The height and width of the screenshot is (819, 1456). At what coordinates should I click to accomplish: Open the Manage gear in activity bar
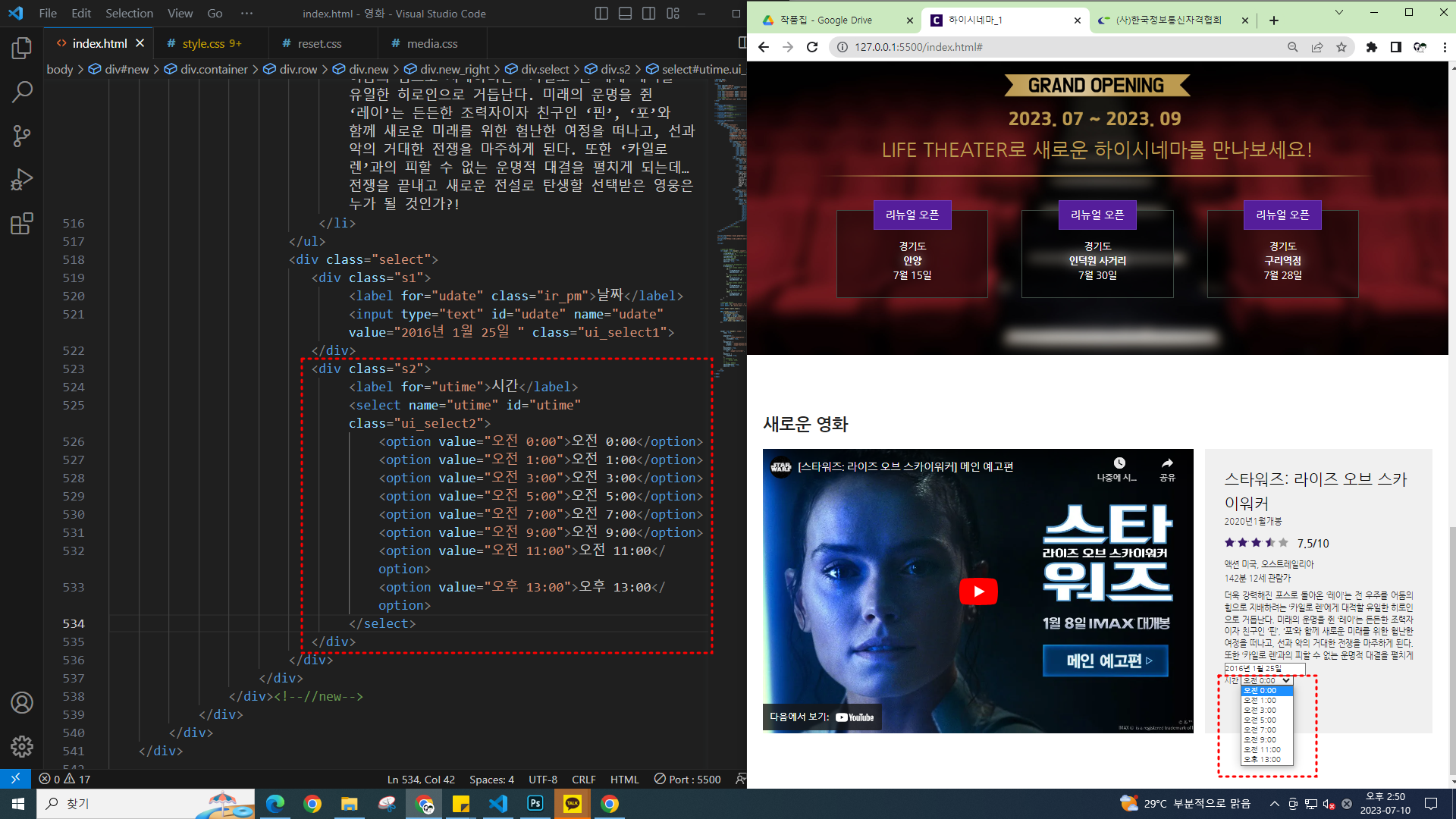(x=22, y=746)
